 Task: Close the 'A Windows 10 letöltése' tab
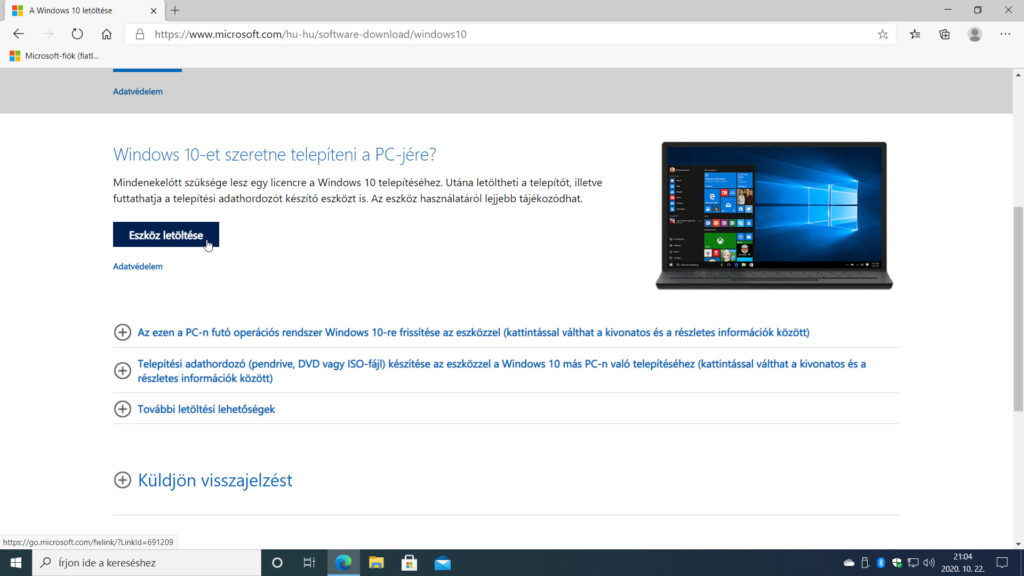(x=153, y=10)
